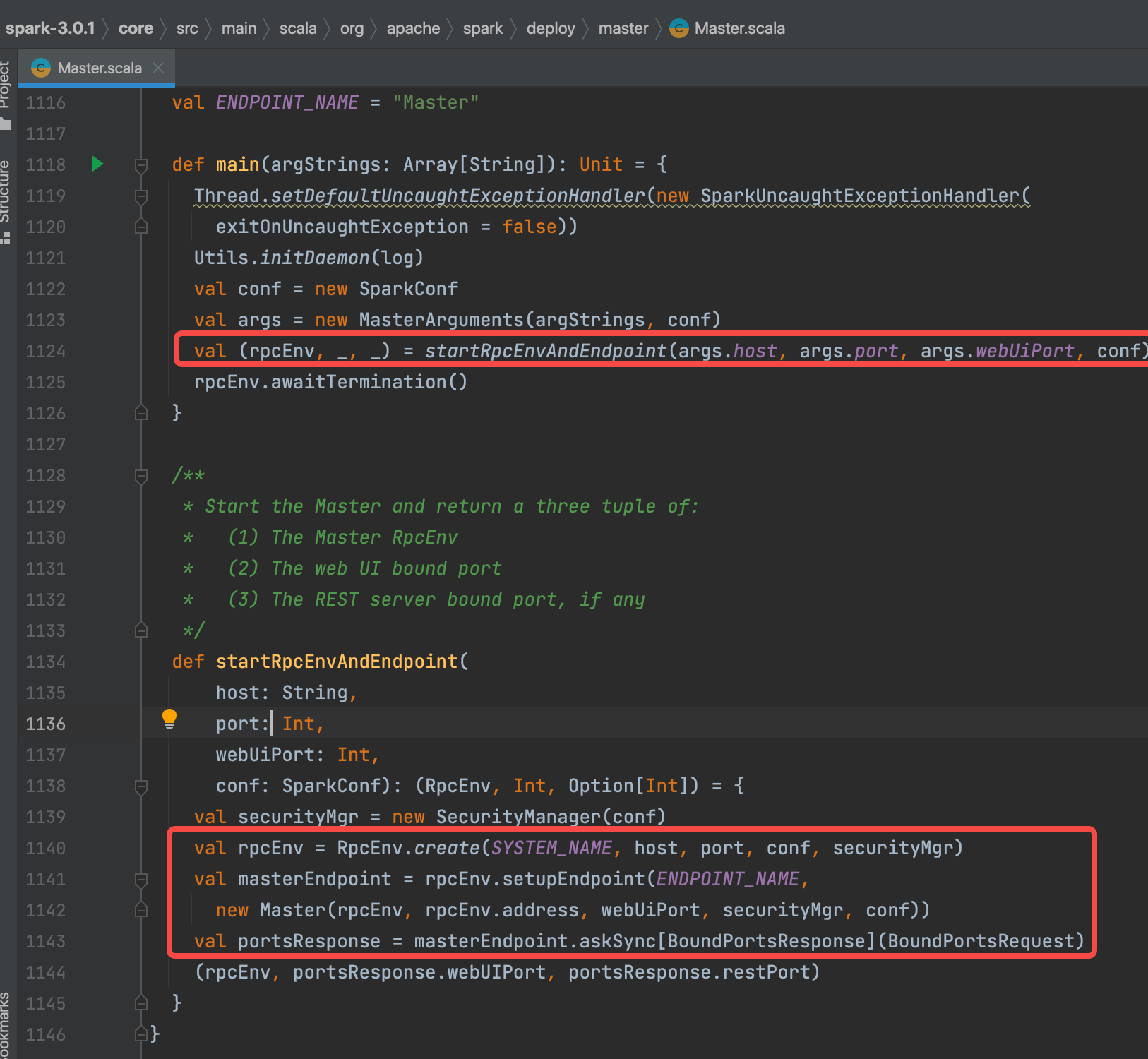
Task: Click Master.scala in the breadcrumb path
Action: pyautogui.click(x=727, y=28)
